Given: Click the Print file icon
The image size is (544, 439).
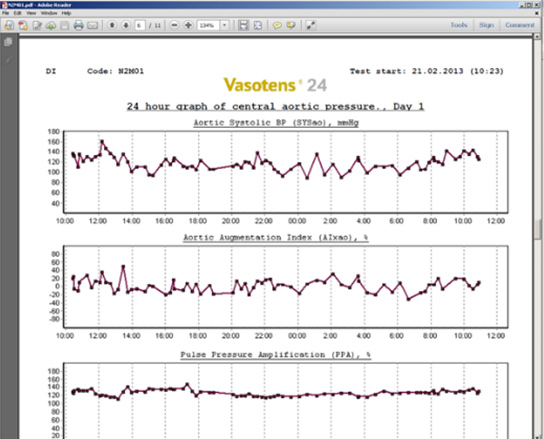Looking at the screenshot, I should coord(78,25).
